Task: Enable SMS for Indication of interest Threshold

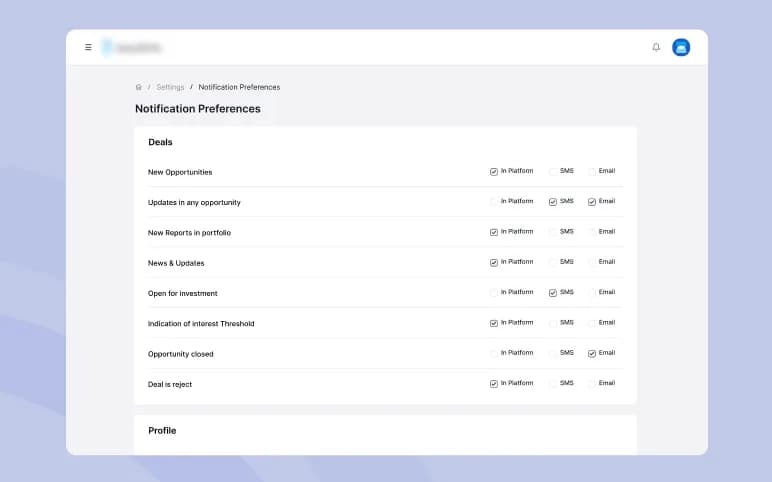Action: coord(553,323)
